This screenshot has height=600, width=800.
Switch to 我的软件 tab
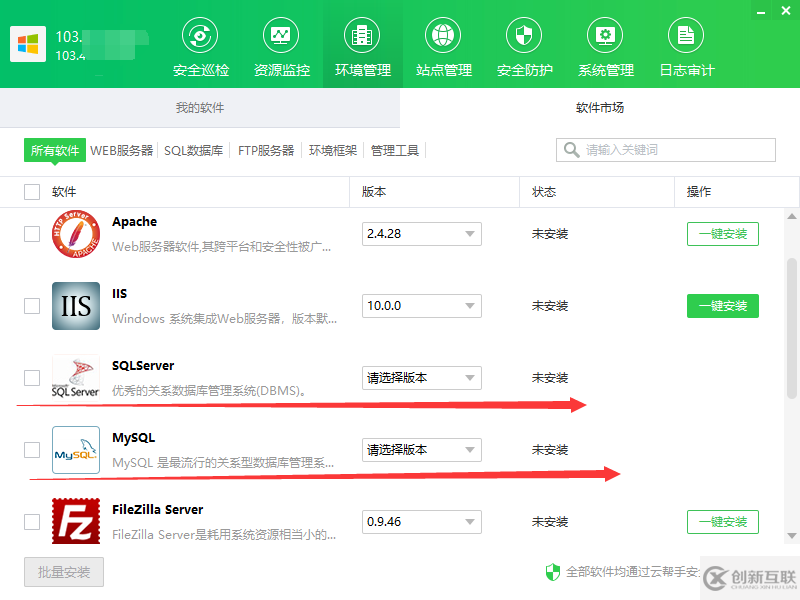tap(200, 108)
